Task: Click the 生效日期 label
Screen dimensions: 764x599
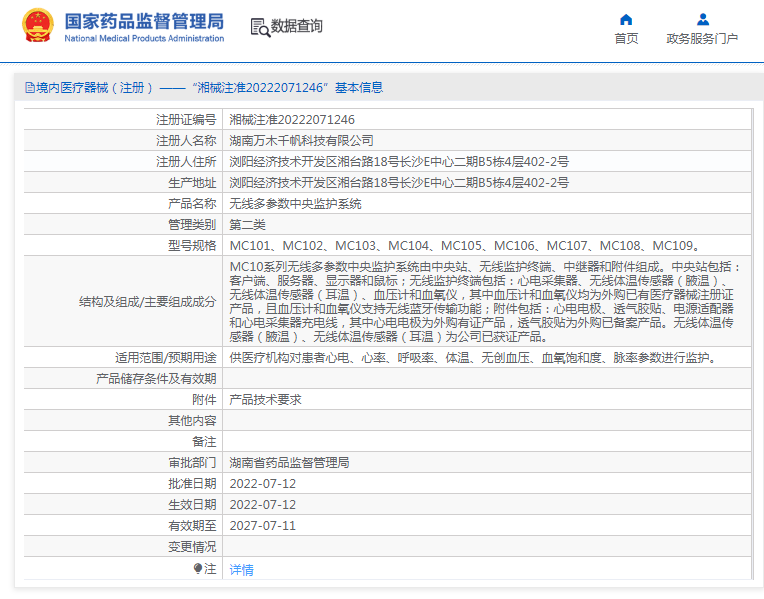Action: (x=192, y=505)
